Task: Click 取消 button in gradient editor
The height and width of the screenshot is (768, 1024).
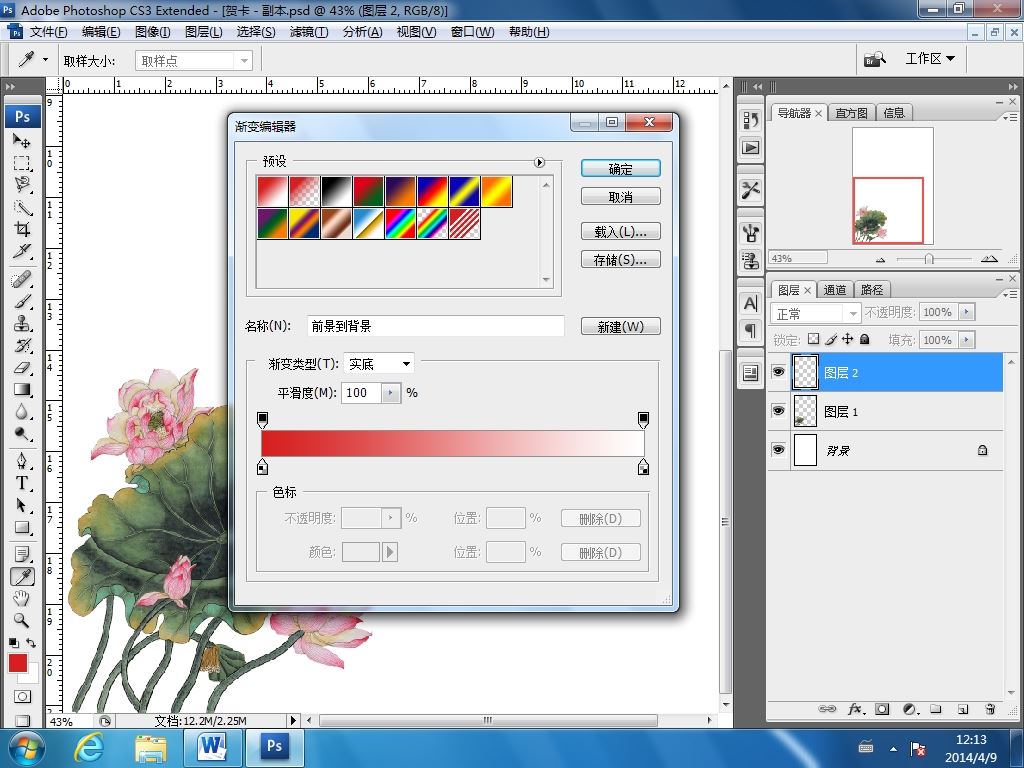Action: click(620, 197)
